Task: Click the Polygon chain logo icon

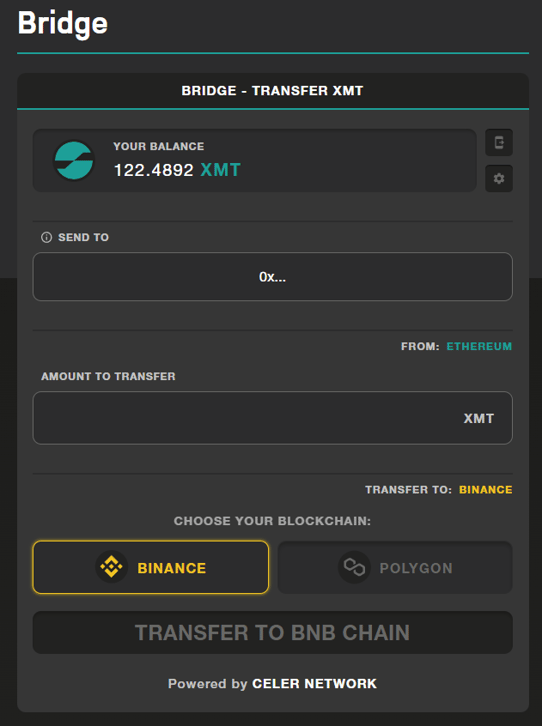Action: (x=354, y=567)
